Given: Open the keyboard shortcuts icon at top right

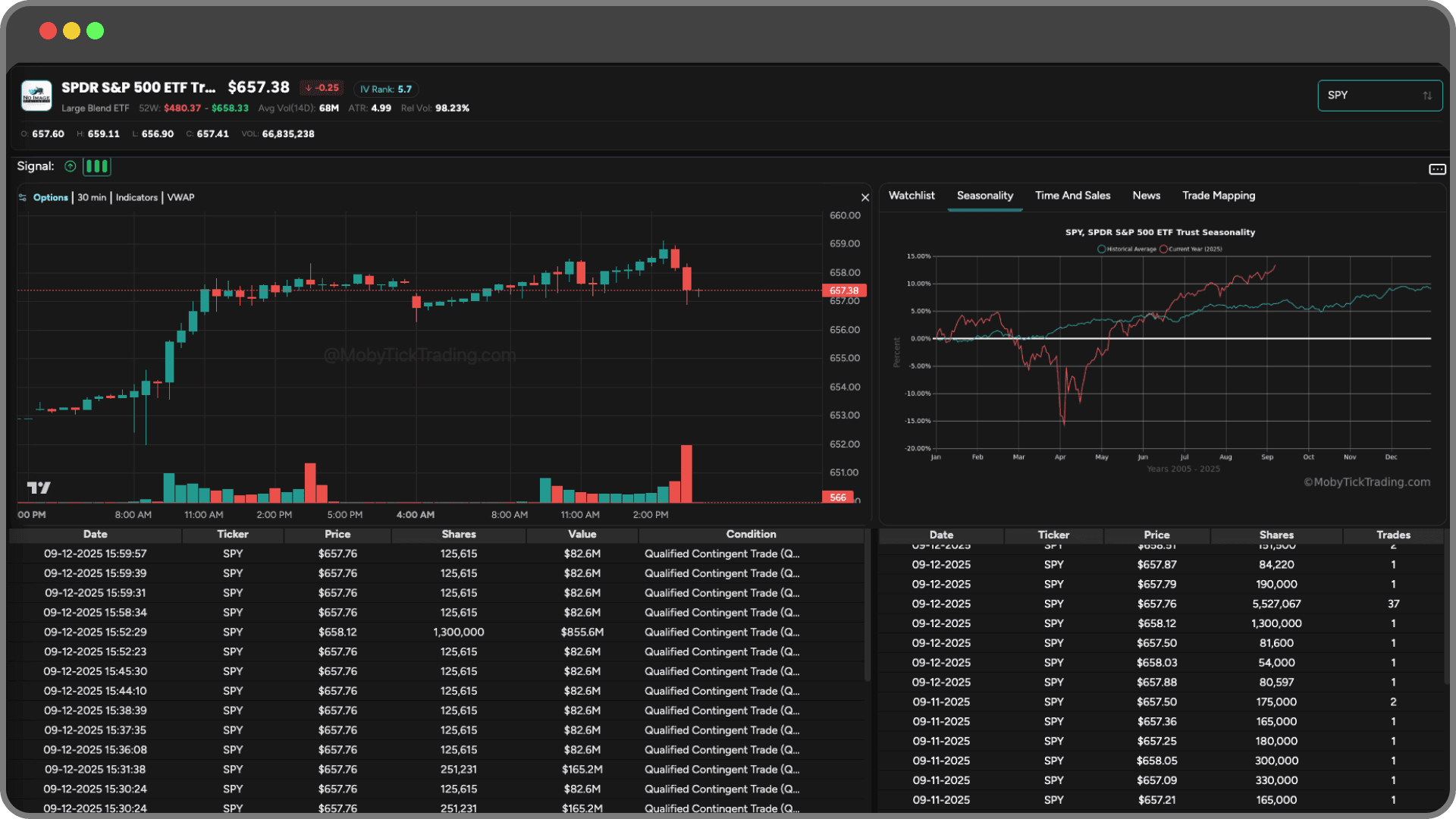Looking at the screenshot, I should (1438, 169).
